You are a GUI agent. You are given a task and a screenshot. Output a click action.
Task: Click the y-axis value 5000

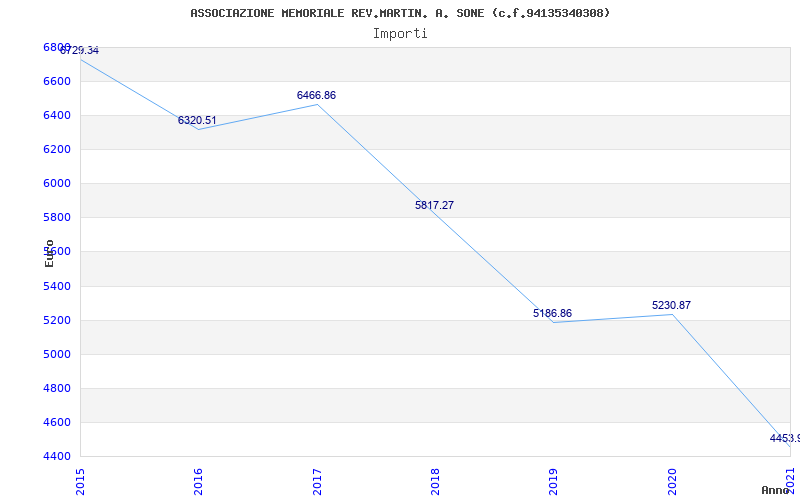tap(57, 355)
